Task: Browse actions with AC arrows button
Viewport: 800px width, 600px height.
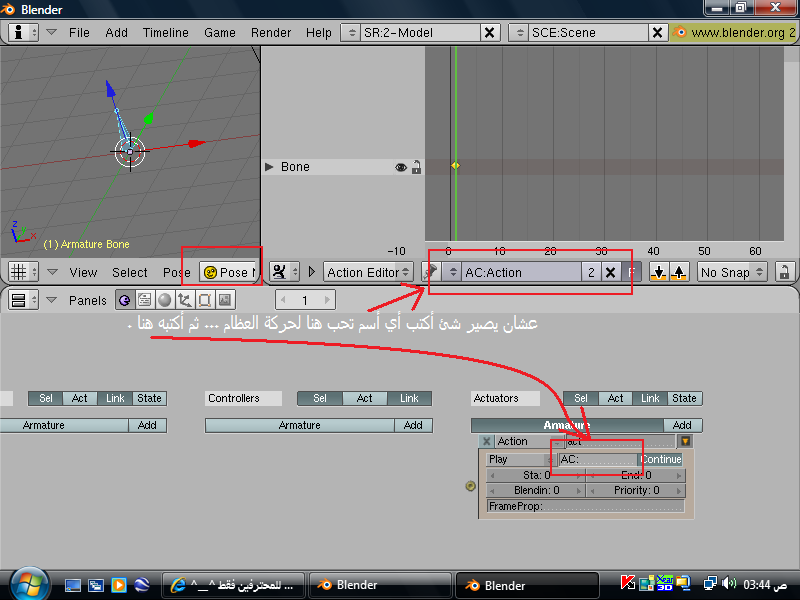Action: (453, 272)
